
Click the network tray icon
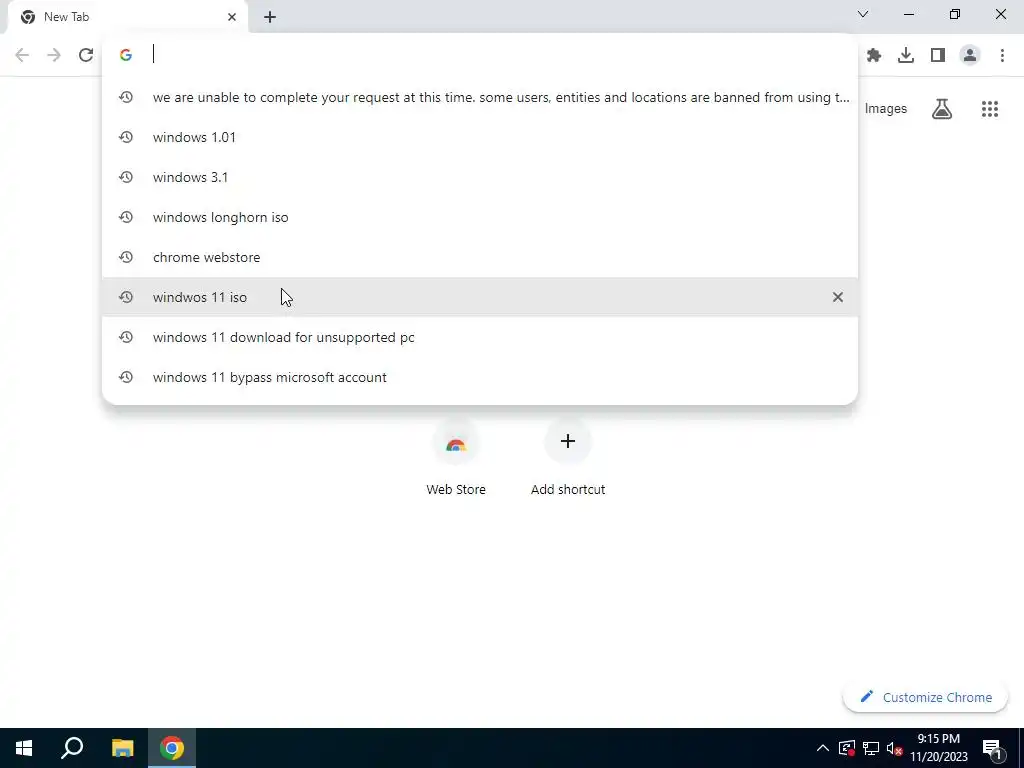click(871, 748)
